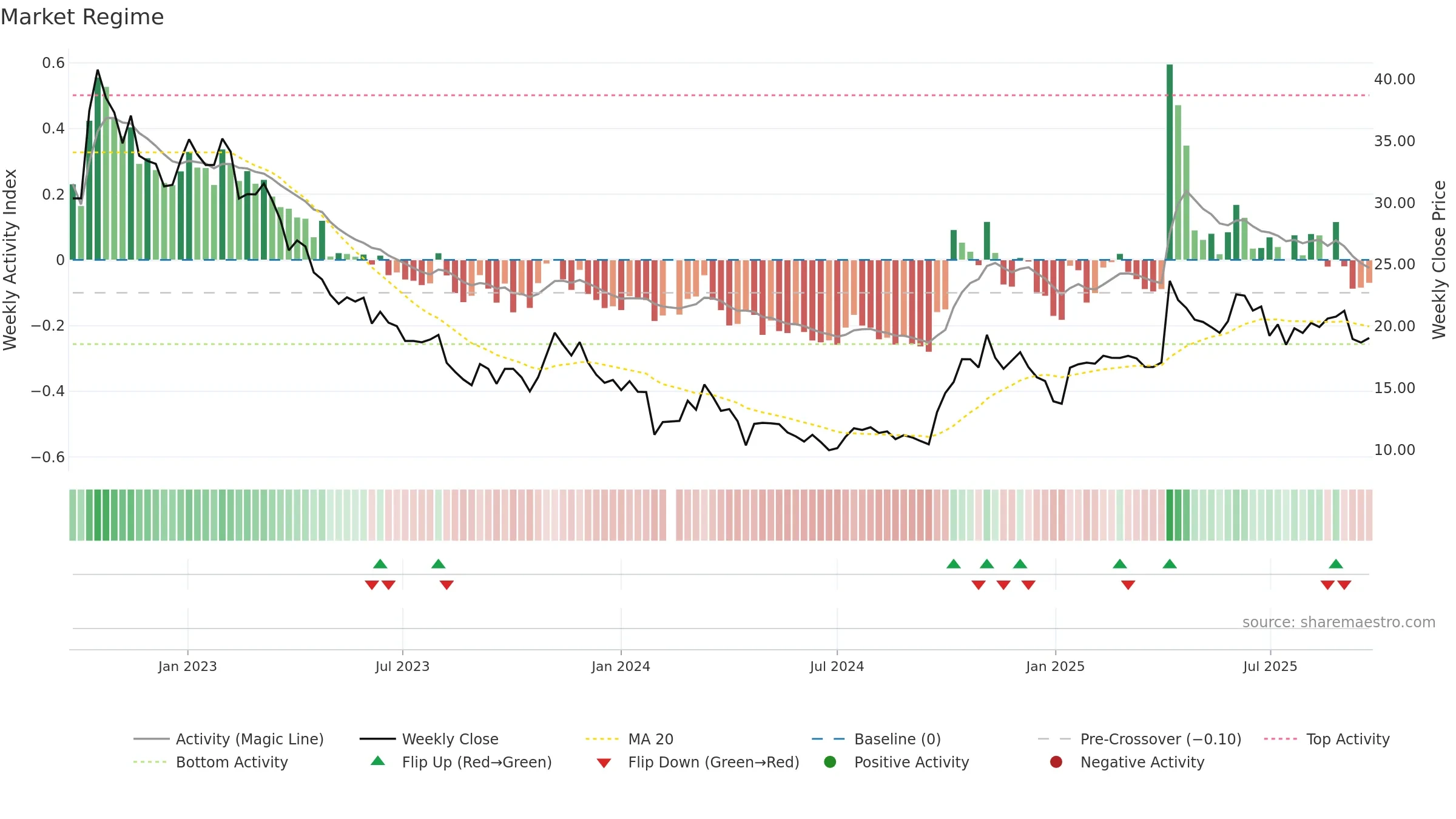Click the source: sharemaestro.com label
Screen dimensions: 1456x819
[x=1339, y=622]
